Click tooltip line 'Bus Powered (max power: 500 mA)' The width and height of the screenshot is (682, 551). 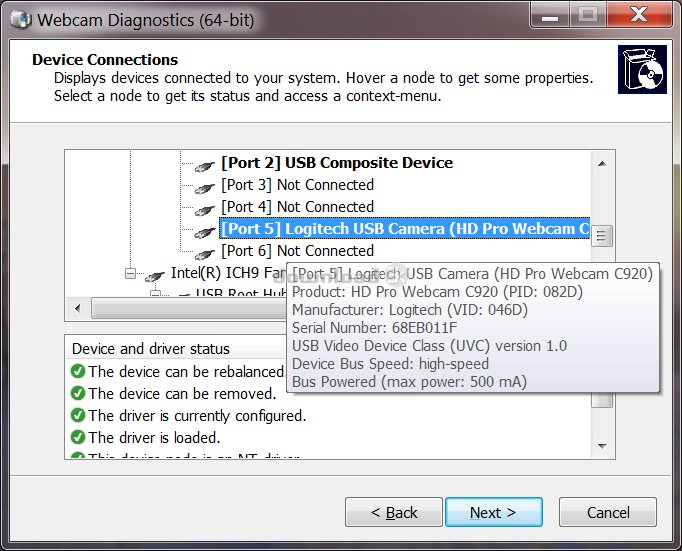409,382
